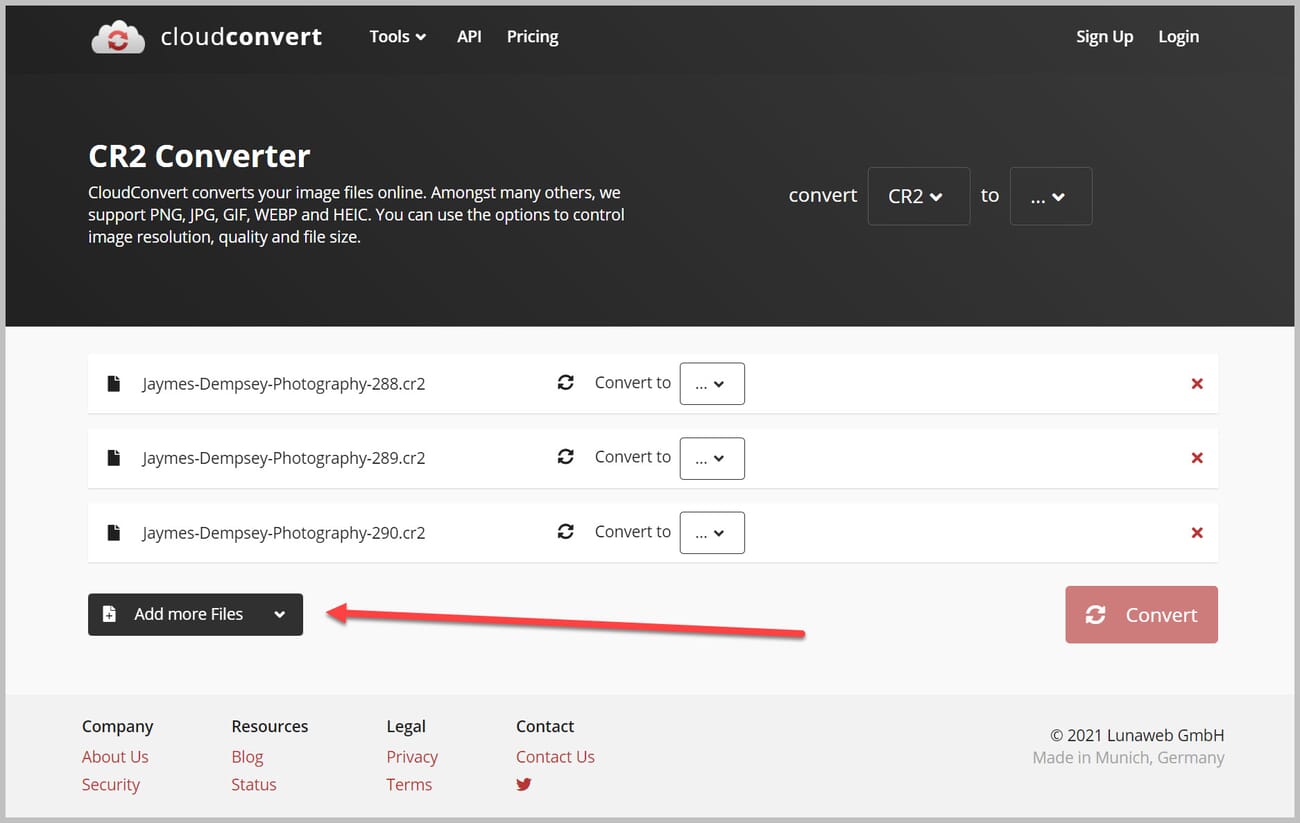Expand the Add more Files options chevron
1300x823 pixels.
pyautogui.click(x=281, y=614)
